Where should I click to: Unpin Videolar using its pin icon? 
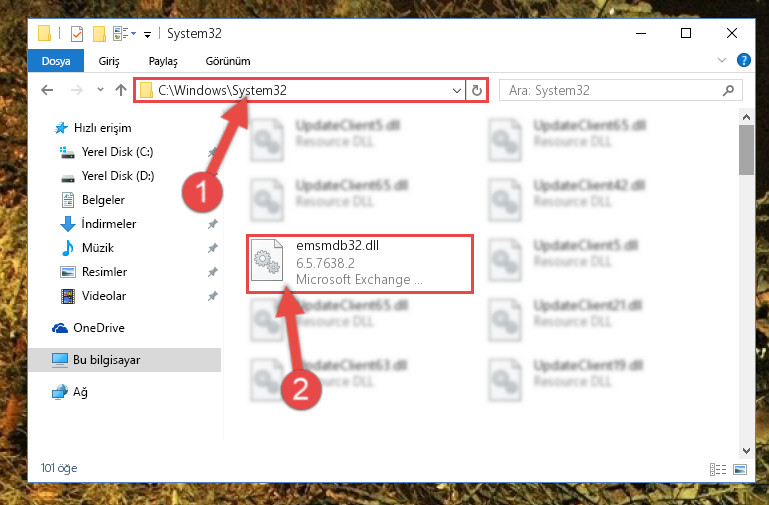click(212, 296)
